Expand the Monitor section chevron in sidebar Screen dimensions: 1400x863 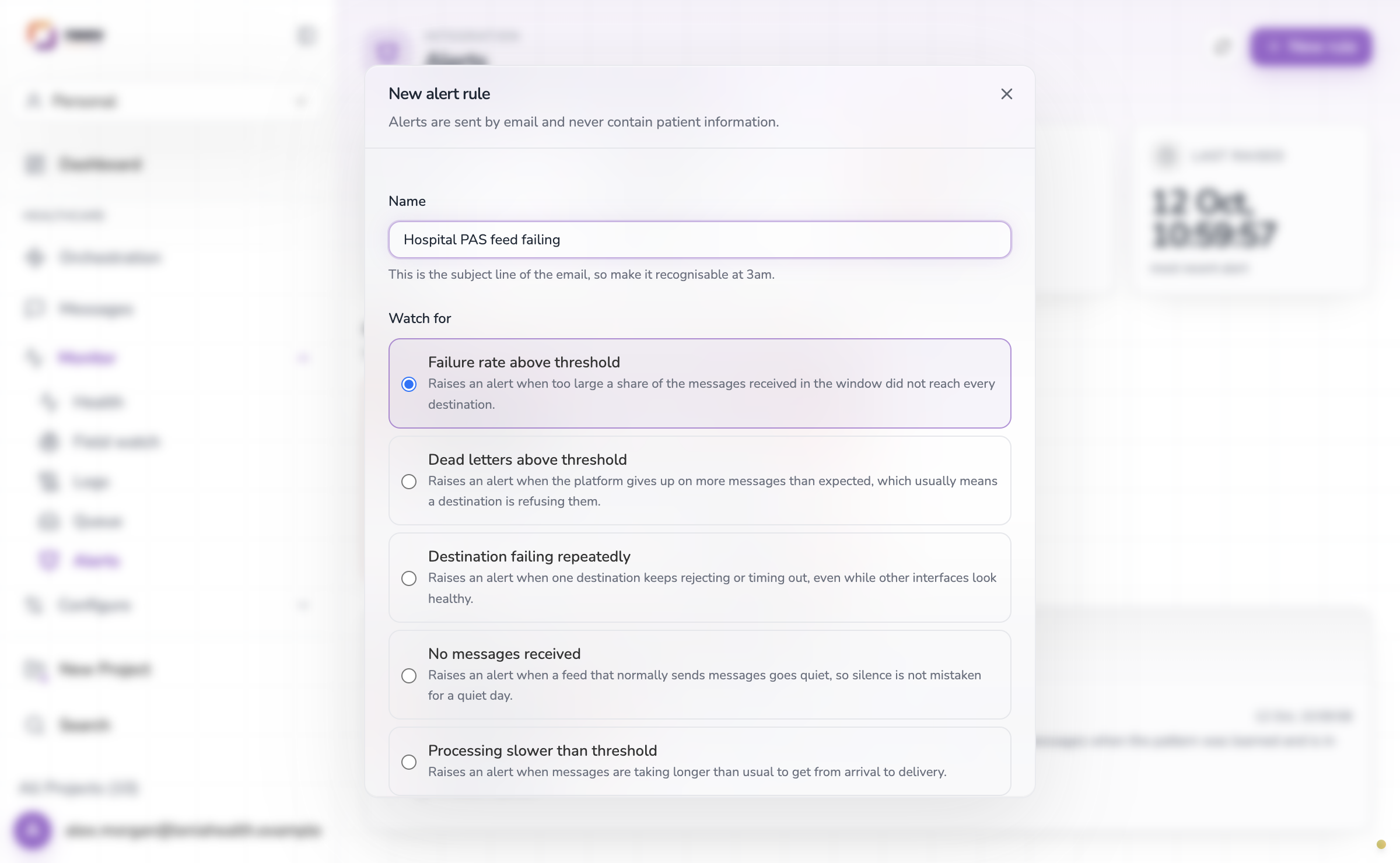pyautogui.click(x=303, y=357)
